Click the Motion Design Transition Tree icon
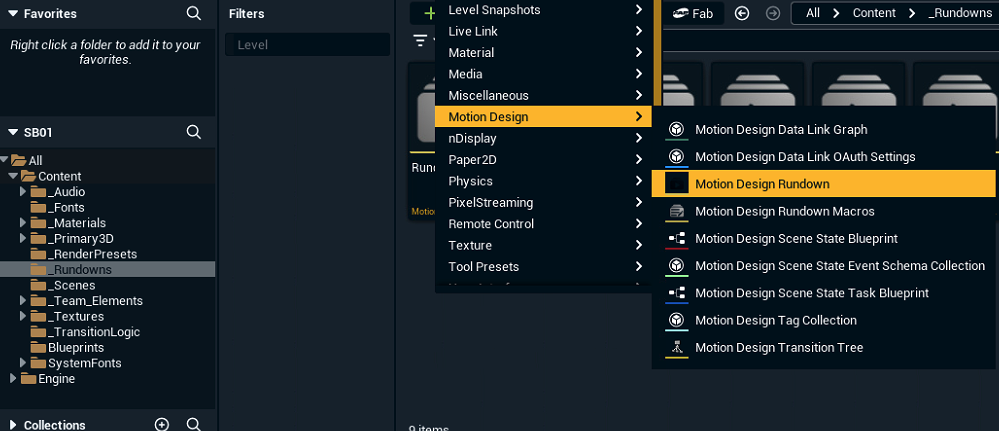 677,348
